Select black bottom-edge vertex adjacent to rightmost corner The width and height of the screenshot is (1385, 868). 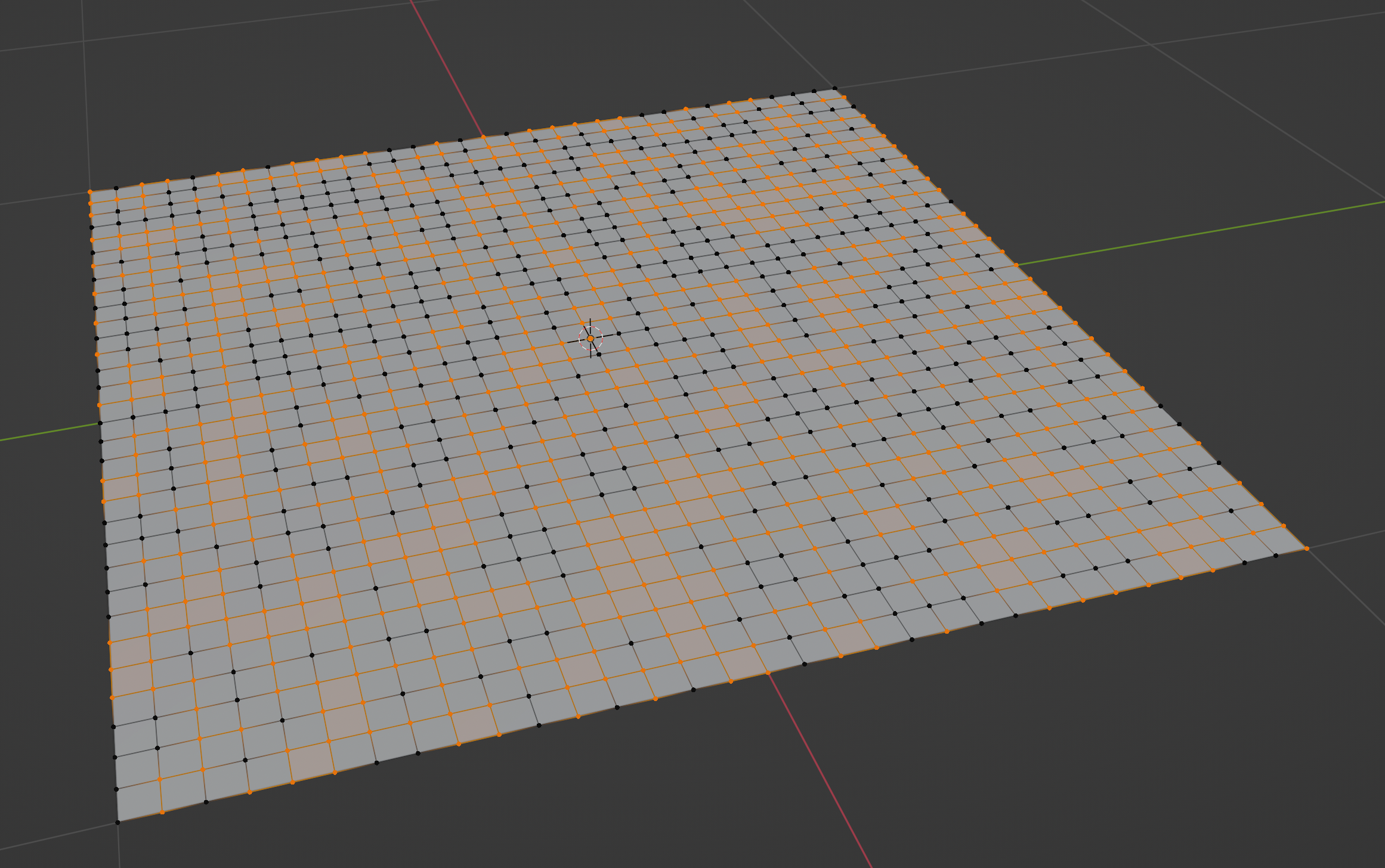[1276, 555]
